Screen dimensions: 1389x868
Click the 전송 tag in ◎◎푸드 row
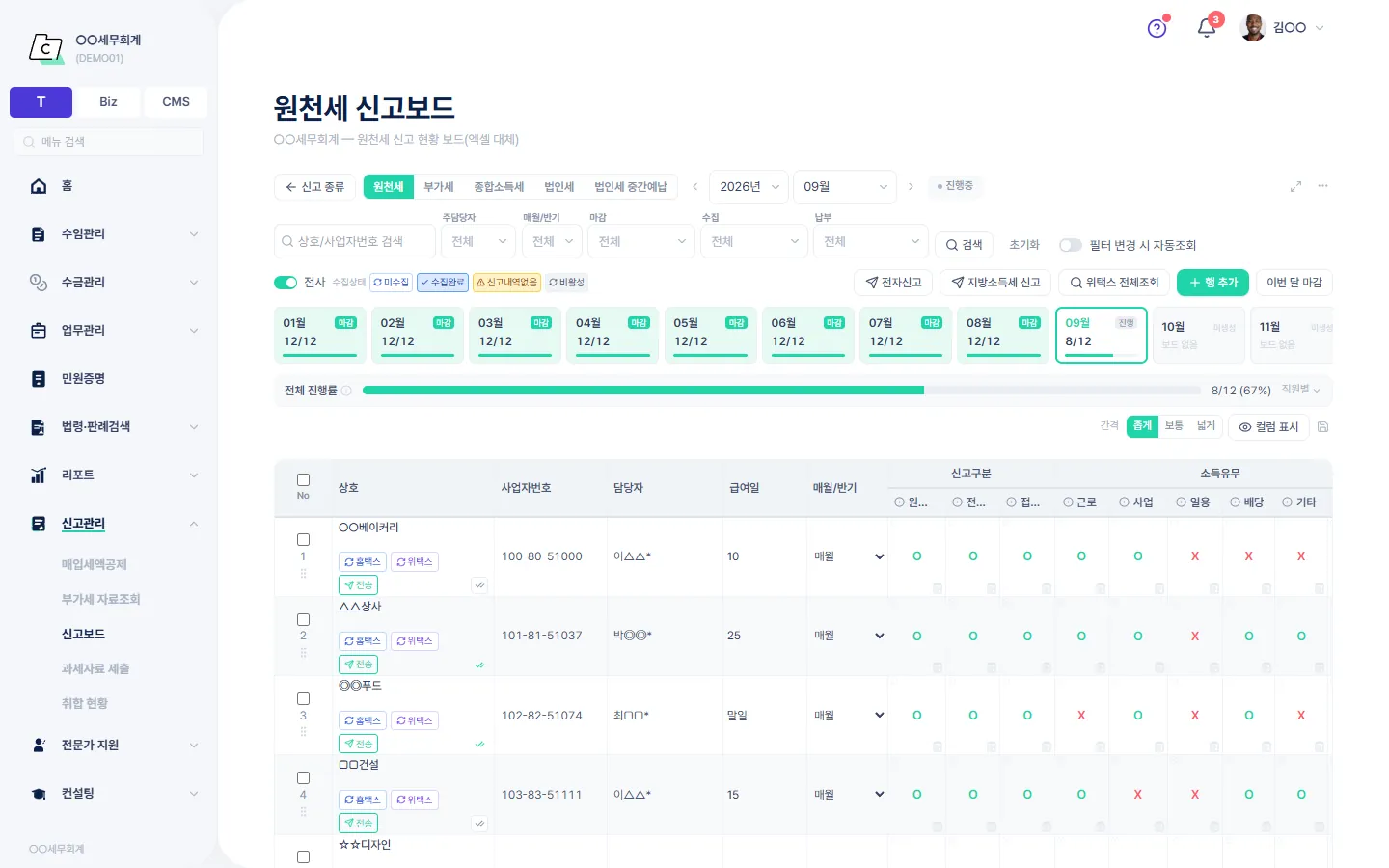[358, 744]
